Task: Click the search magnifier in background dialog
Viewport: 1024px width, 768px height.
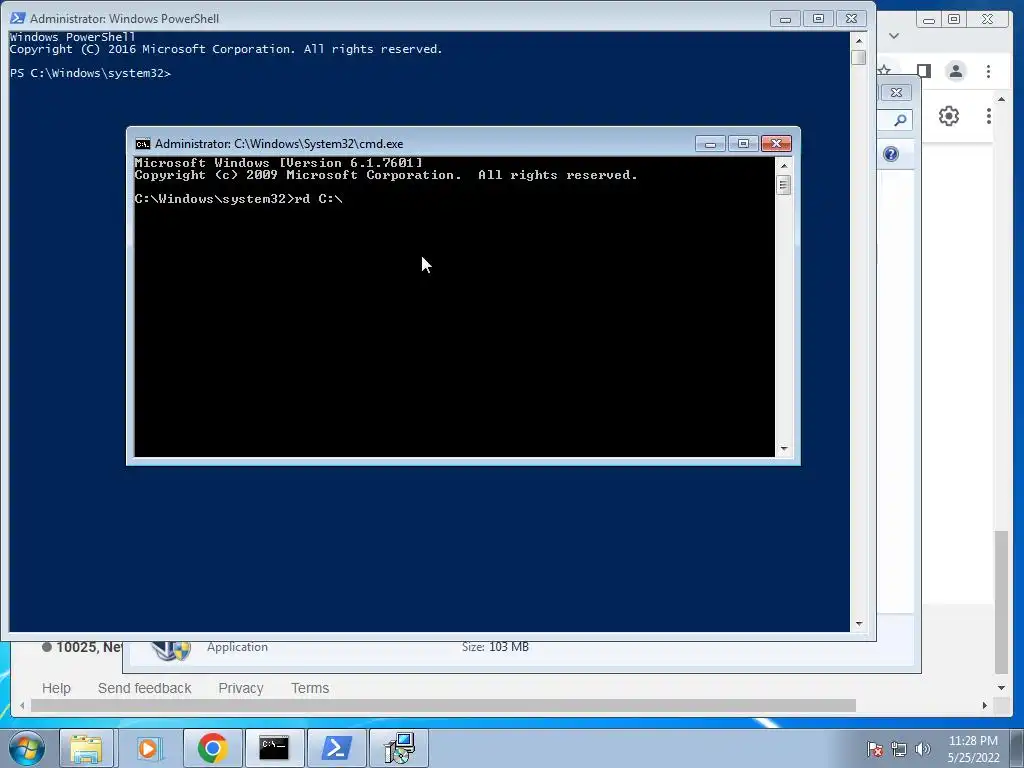Action: coord(900,120)
